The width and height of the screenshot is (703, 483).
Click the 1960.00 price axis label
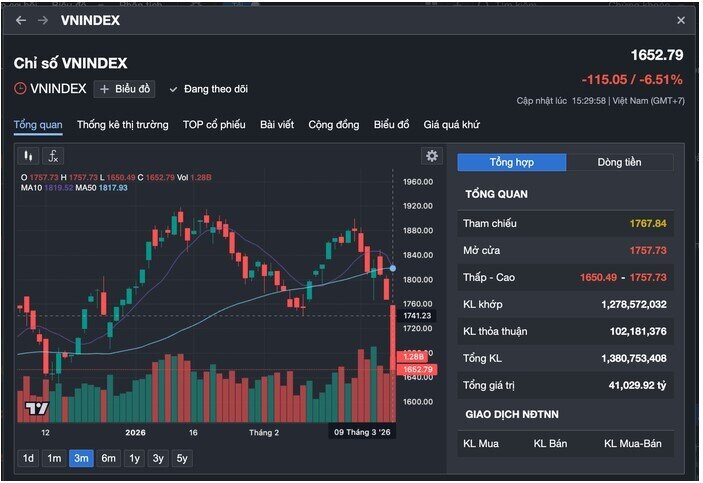point(417,182)
